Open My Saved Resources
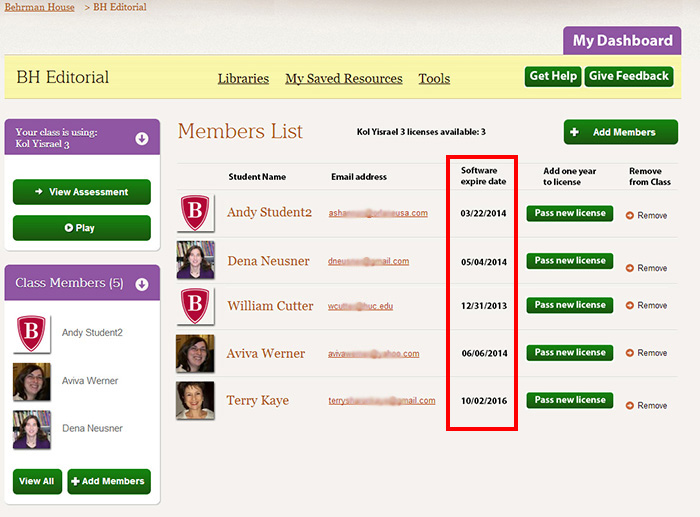 pos(344,79)
